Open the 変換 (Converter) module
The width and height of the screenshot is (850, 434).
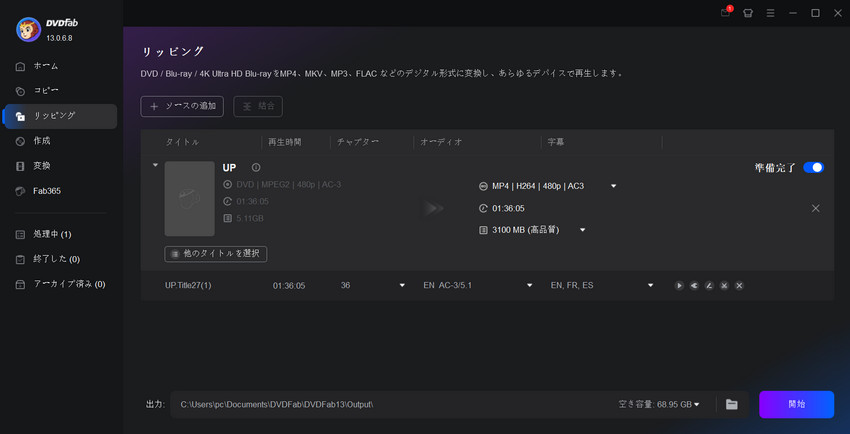pos(61,166)
